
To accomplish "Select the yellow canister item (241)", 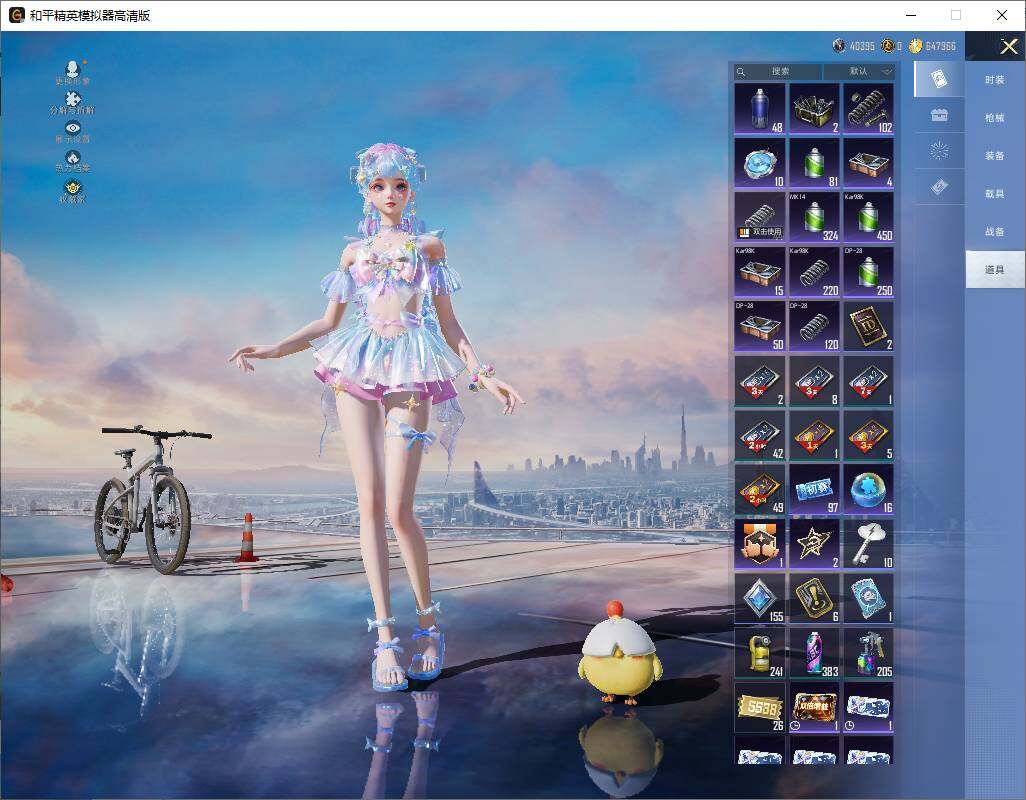I will pyautogui.click(x=760, y=653).
